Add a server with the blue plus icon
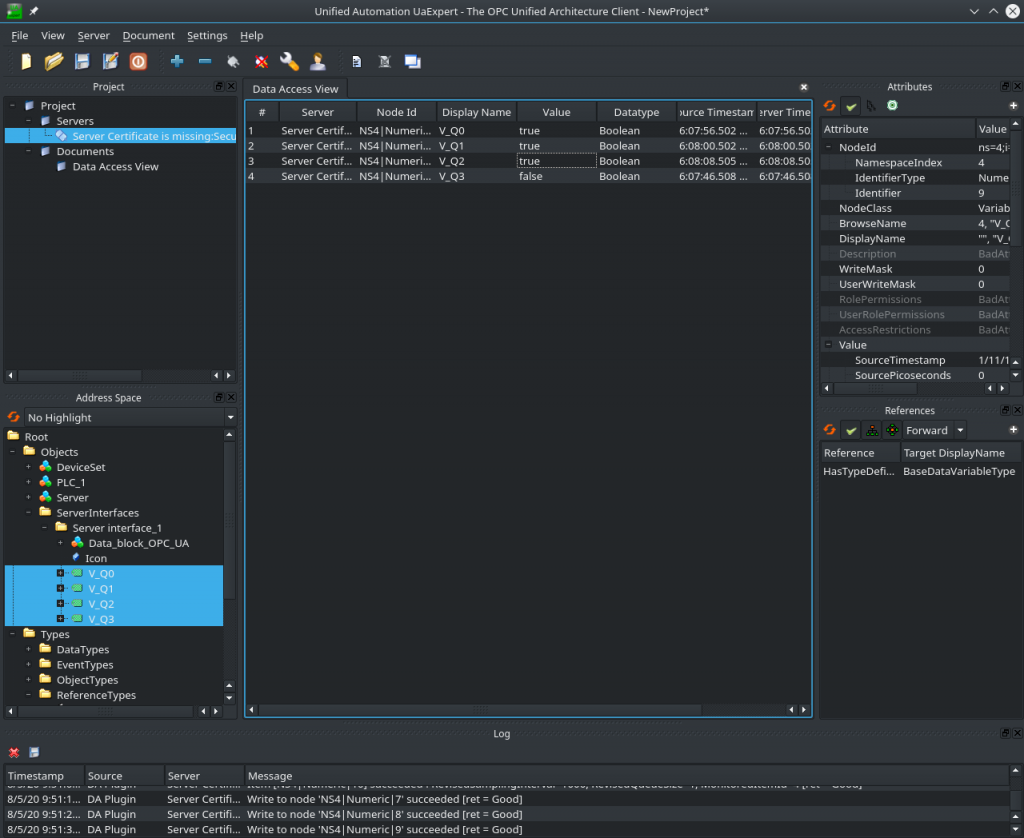The width and height of the screenshot is (1024, 838). (x=176, y=61)
